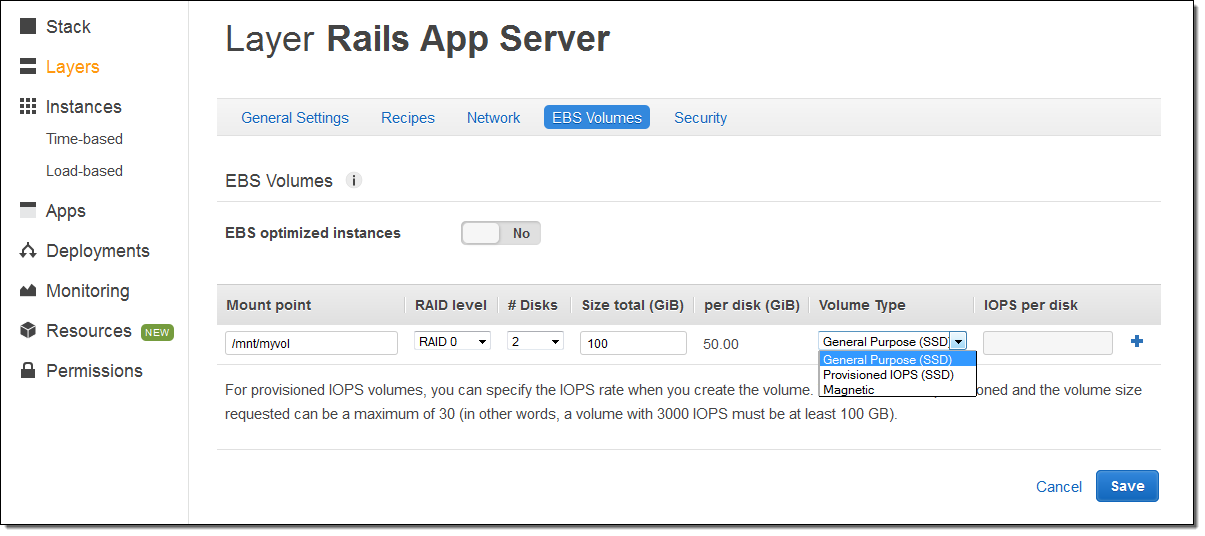Select Magnetic volume type option
Image resolution: width=1205 pixels, height=536 pixels.
pos(849,390)
